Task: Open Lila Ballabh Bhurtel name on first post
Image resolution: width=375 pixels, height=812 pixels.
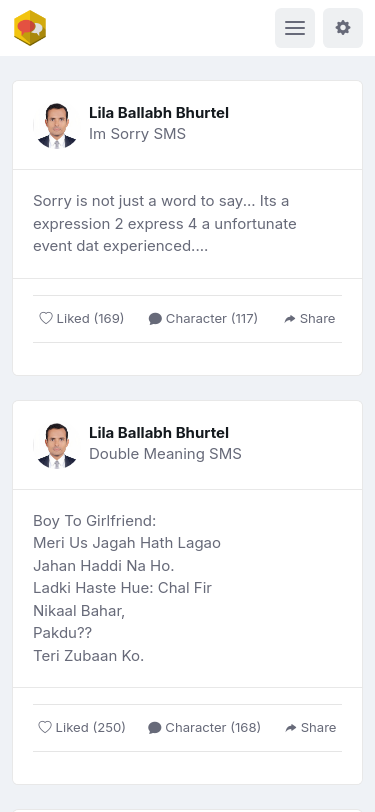Action: coord(158,112)
